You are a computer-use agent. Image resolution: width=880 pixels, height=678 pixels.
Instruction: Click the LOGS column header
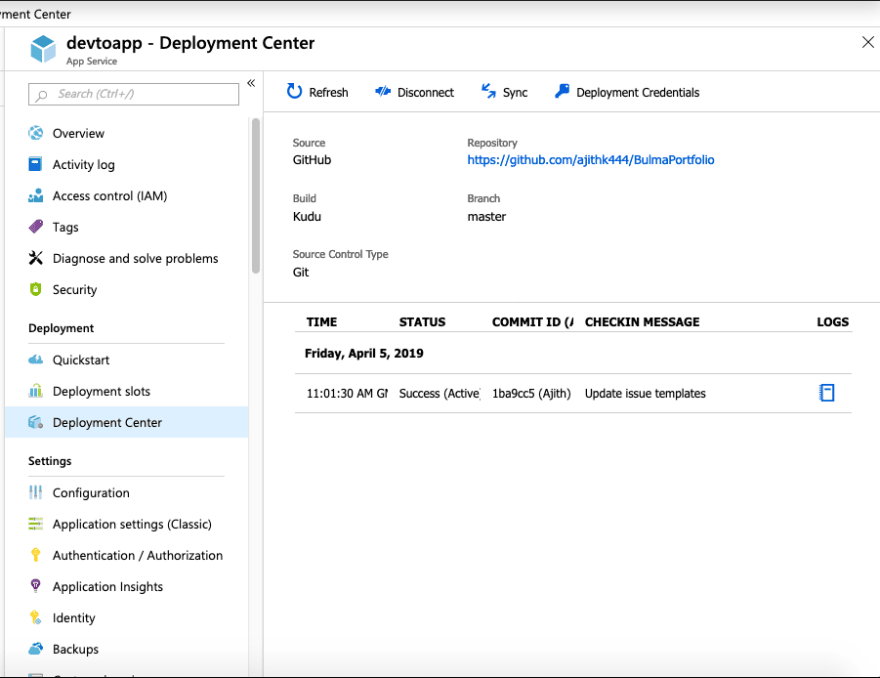coord(833,322)
